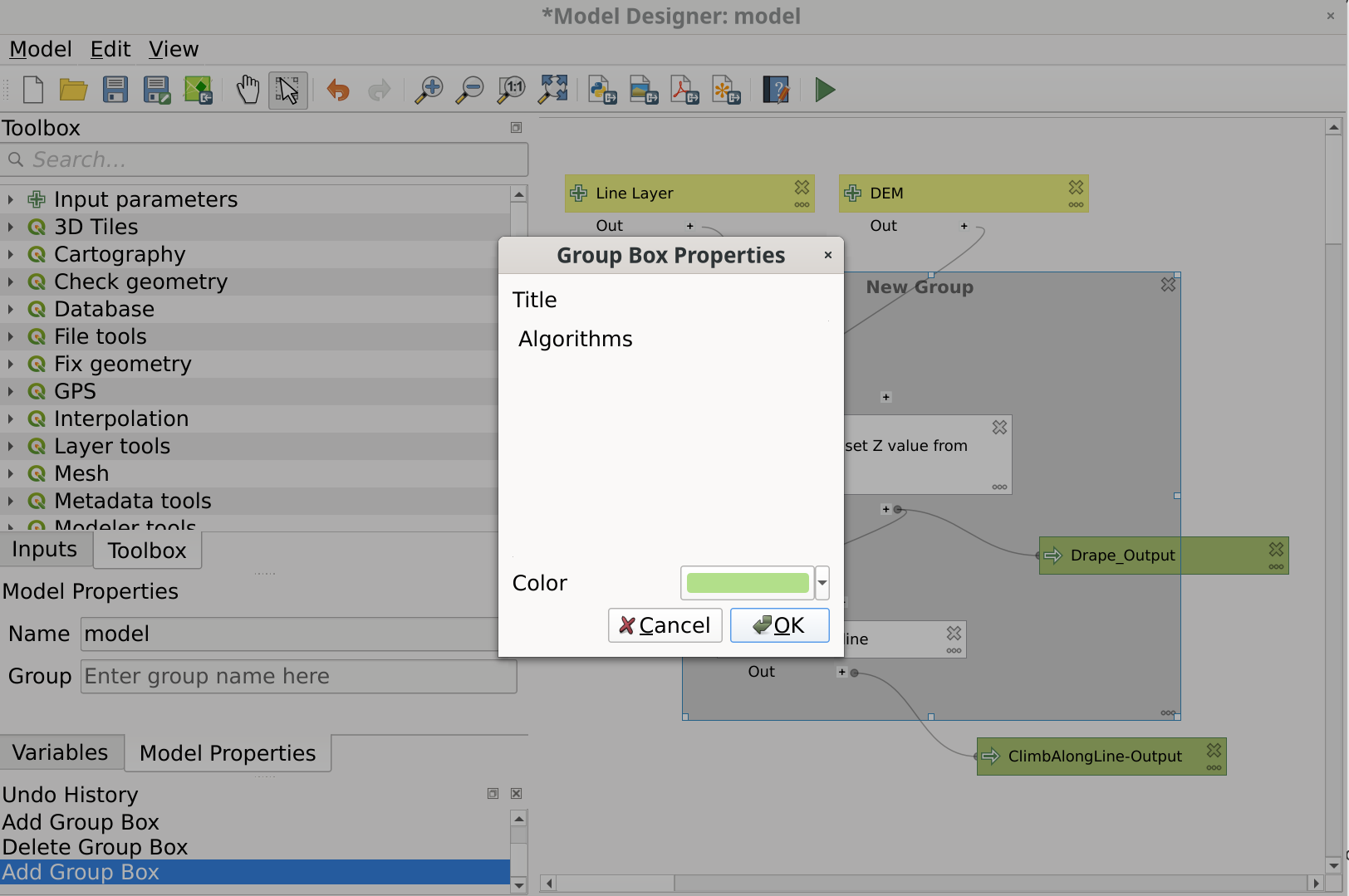This screenshot has height=896, width=1349.
Task: Open the Edit menu
Action: [x=110, y=50]
